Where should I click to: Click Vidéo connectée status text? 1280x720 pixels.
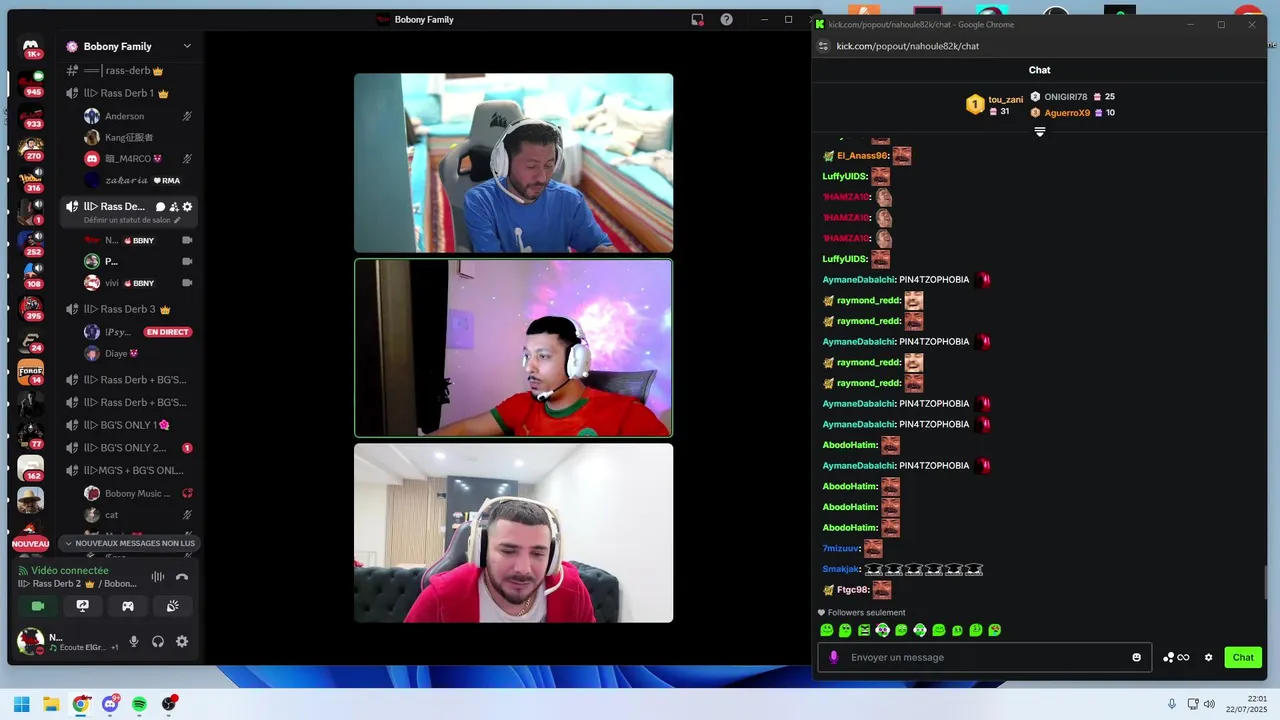pos(70,570)
